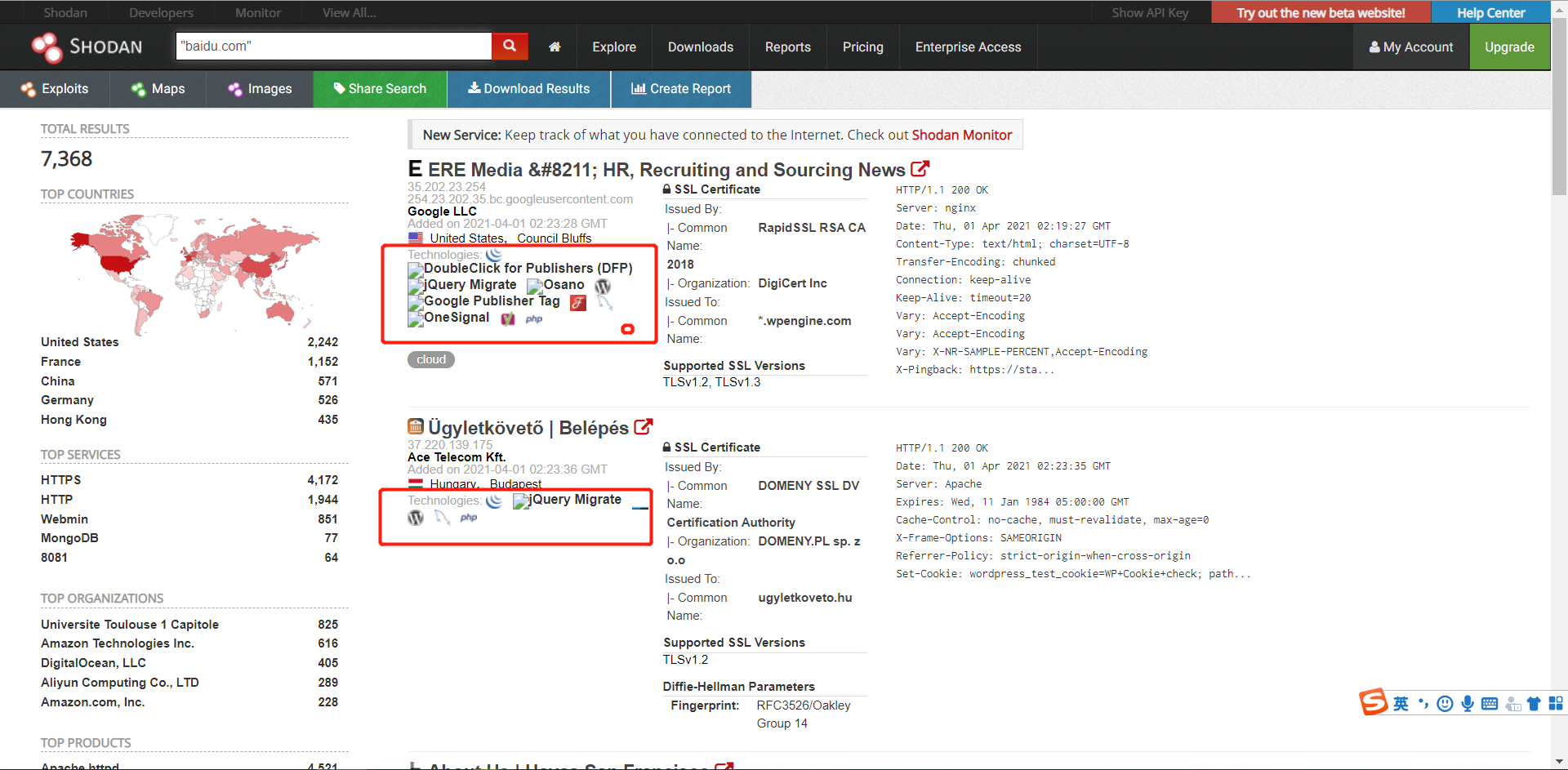
Task: Filter results by China country
Action: (57, 381)
